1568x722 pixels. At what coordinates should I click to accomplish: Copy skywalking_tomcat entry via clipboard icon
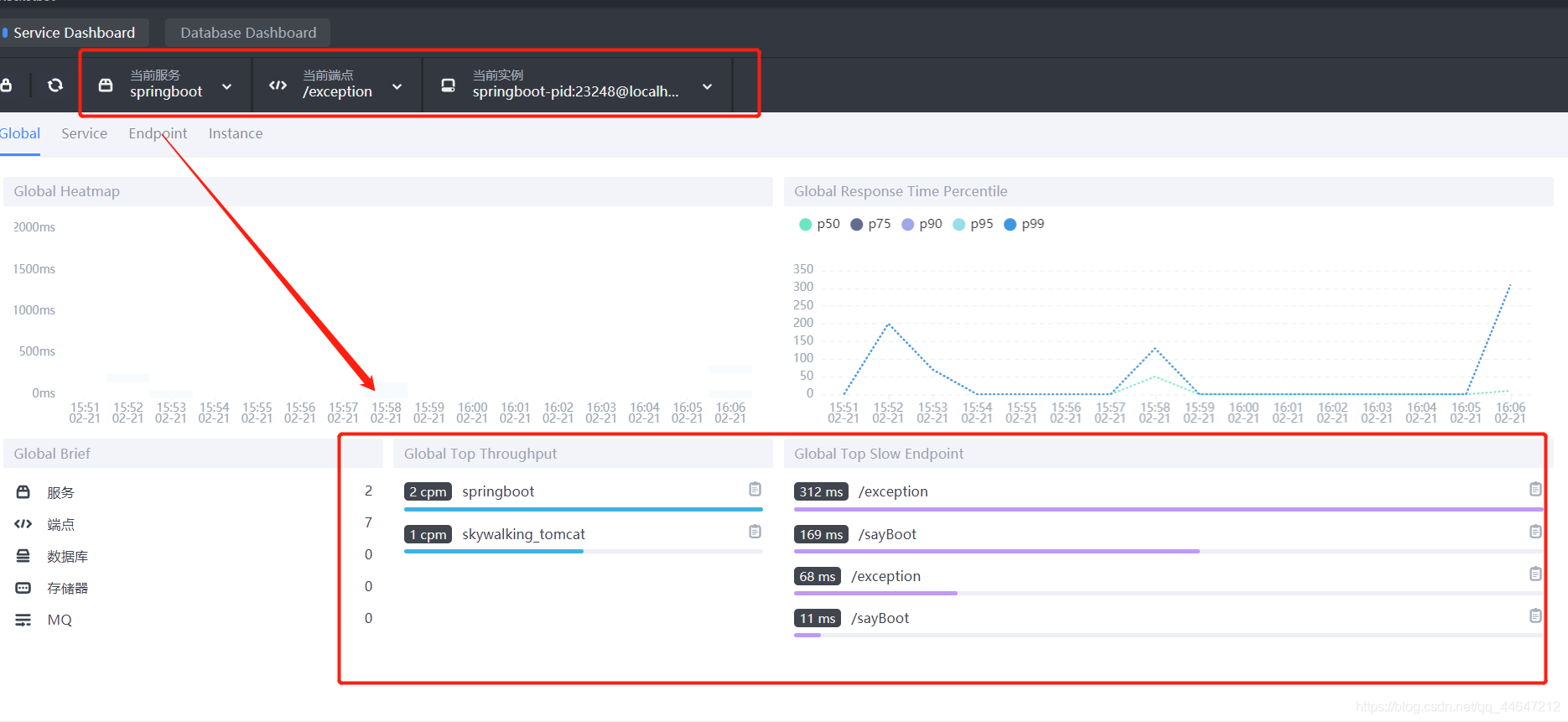coord(755,532)
